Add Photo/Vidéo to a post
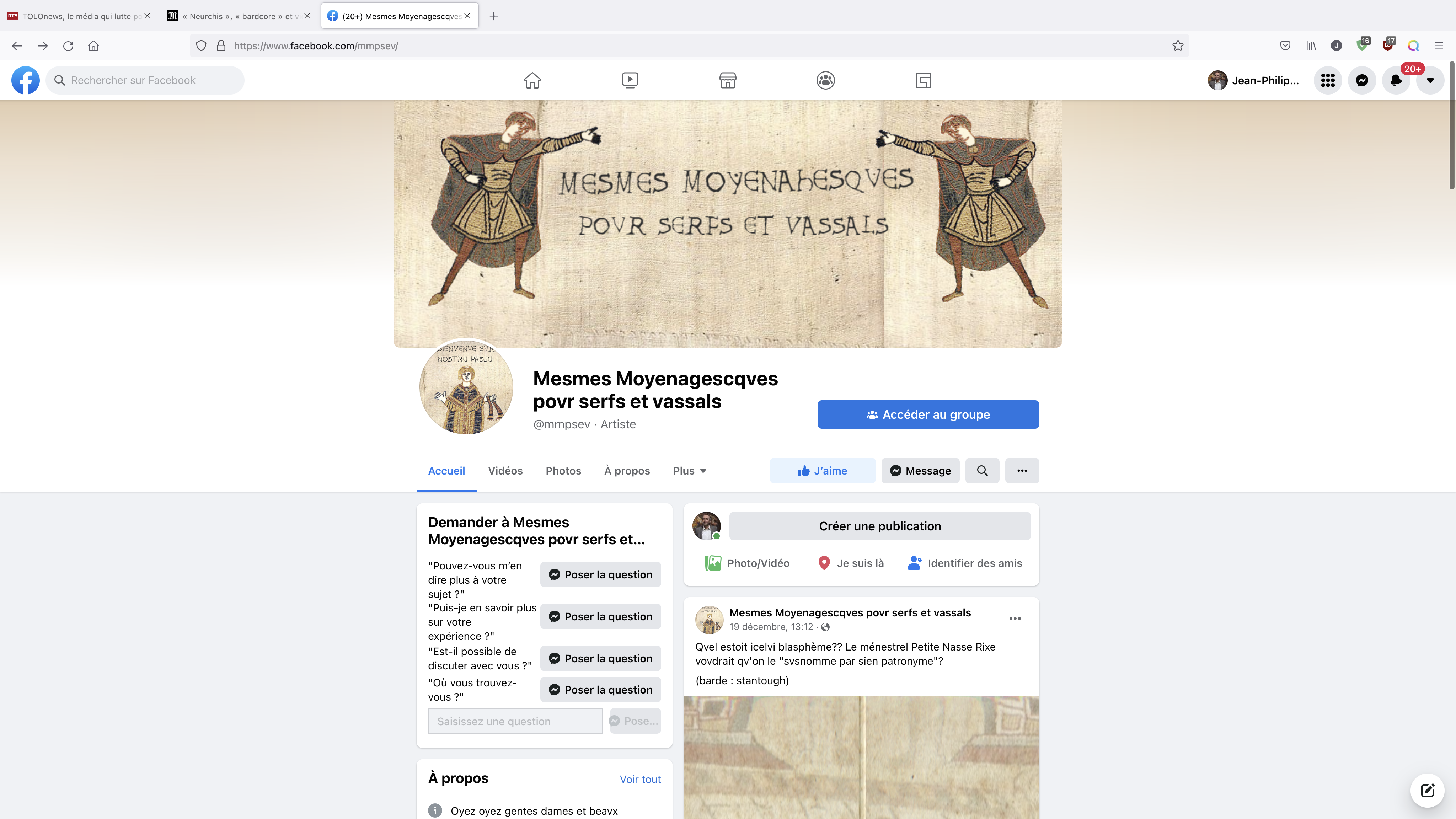The width and height of the screenshot is (1456, 819). [746, 563]
